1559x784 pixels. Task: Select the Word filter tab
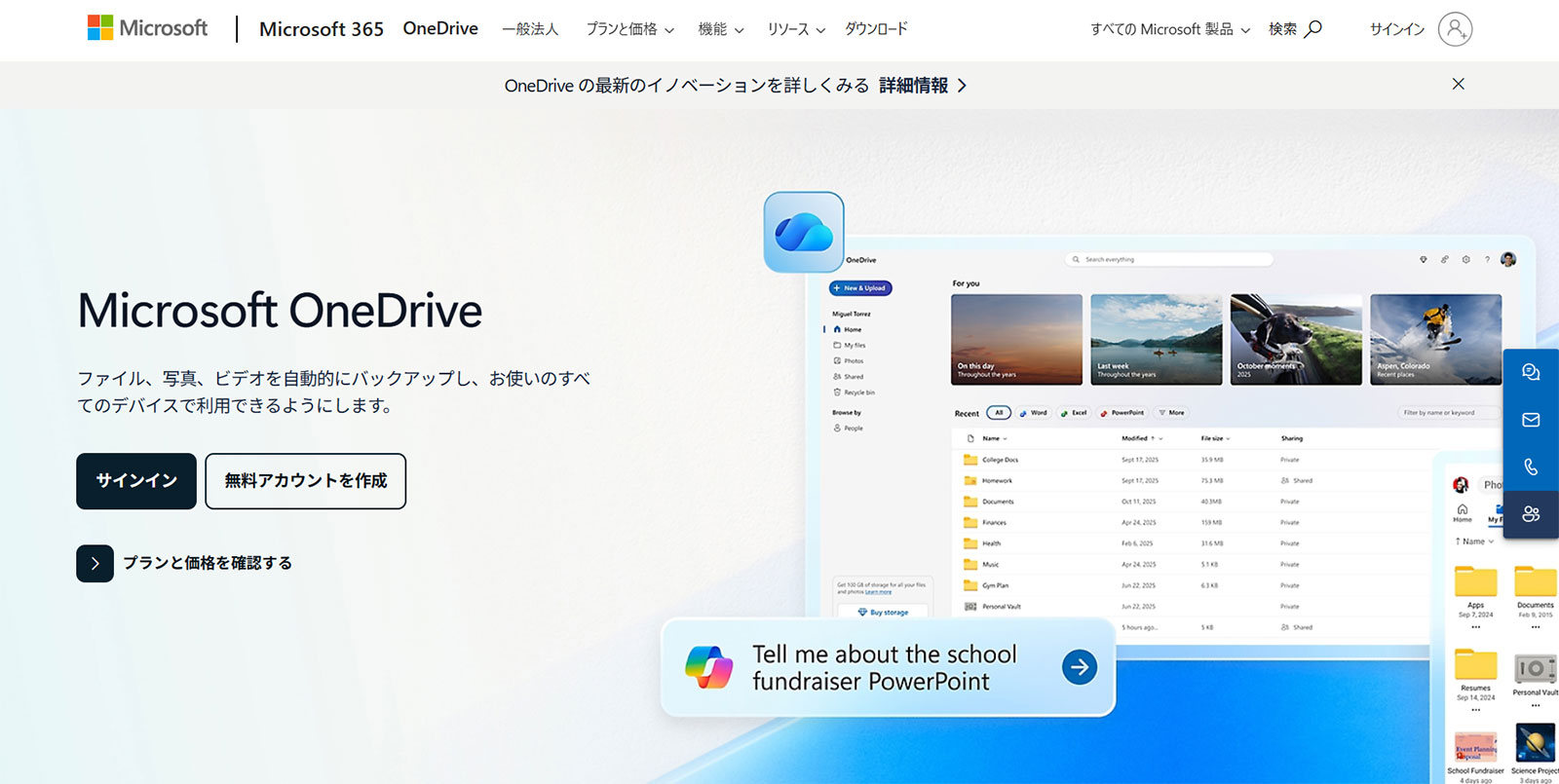click(x=1034, y=413)
